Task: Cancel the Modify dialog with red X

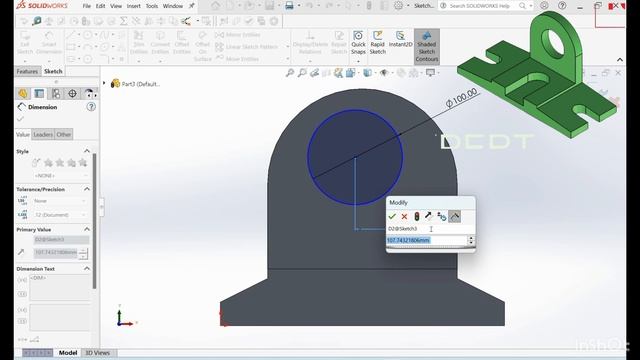Action: [x=404, y=216]
